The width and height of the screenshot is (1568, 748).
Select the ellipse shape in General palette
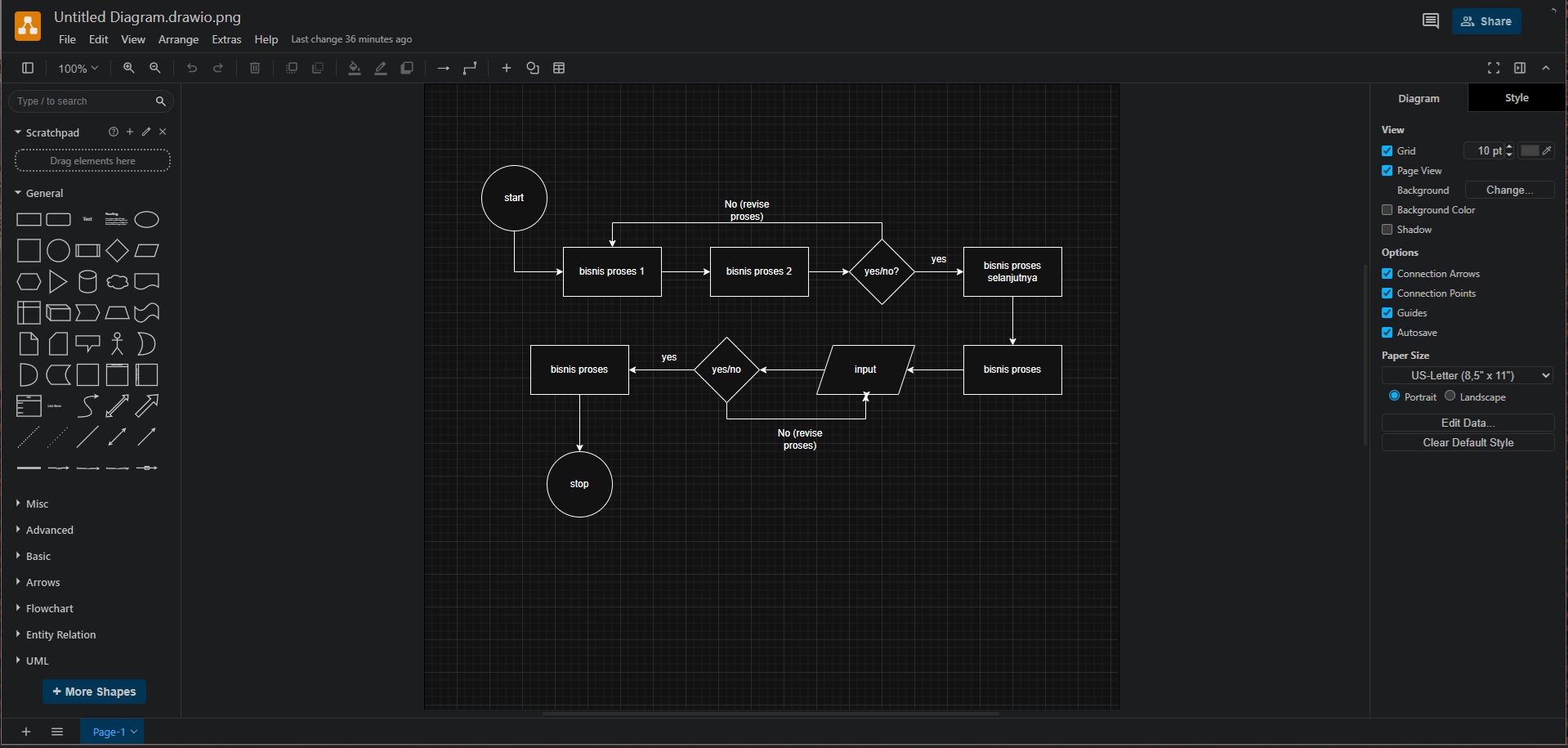(x=146, y=220)
